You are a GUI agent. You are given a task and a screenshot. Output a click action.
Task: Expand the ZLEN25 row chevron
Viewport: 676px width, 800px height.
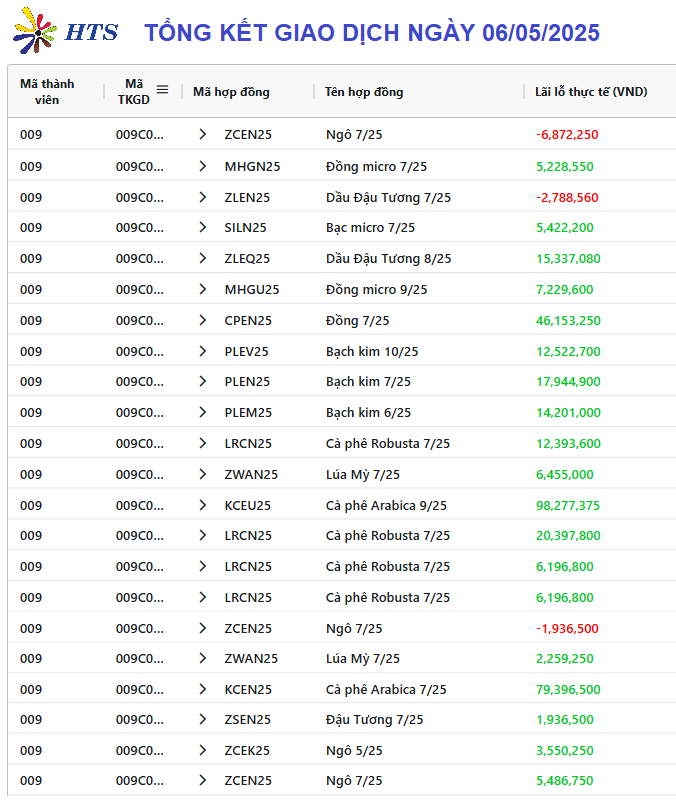203,197
